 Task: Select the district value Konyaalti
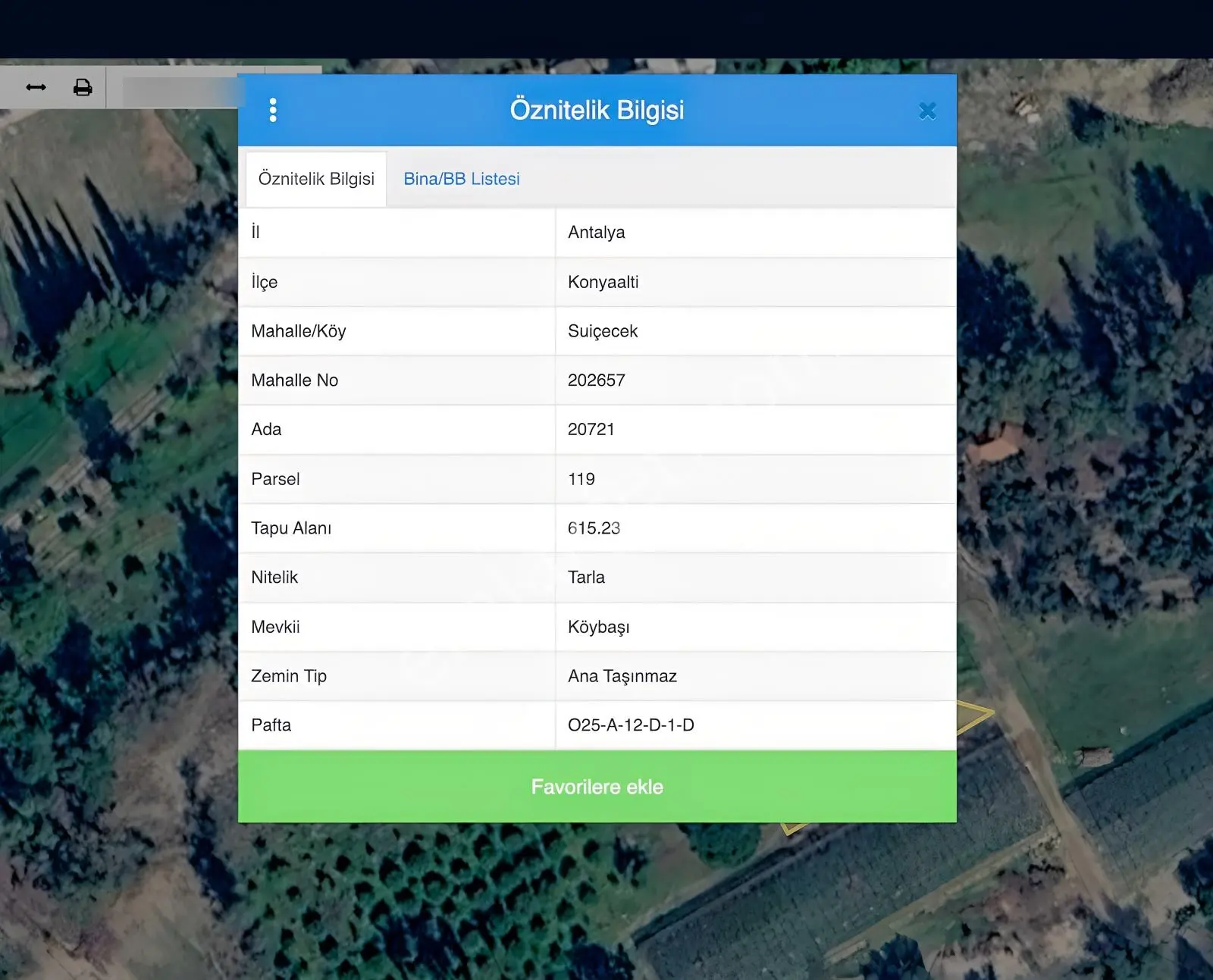pos(603,282)
